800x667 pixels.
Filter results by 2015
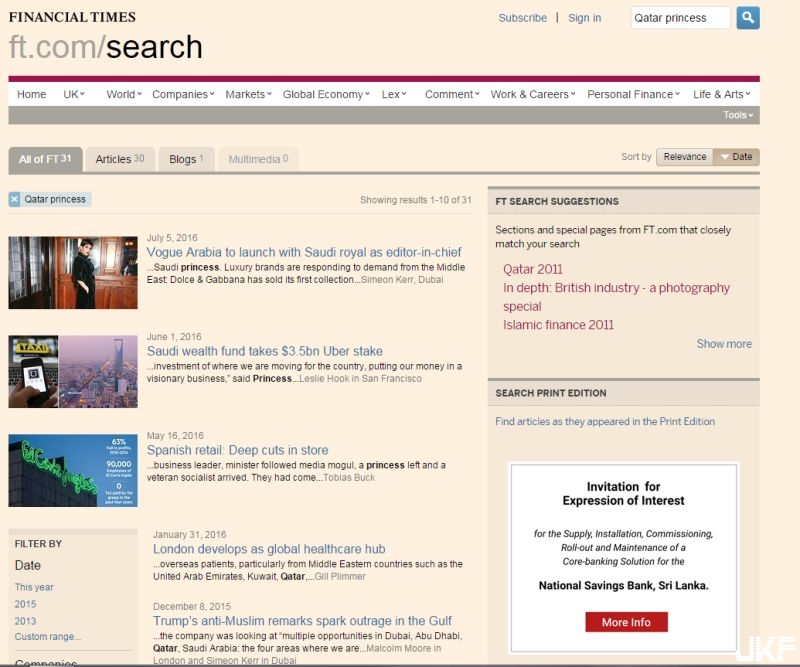26,604
